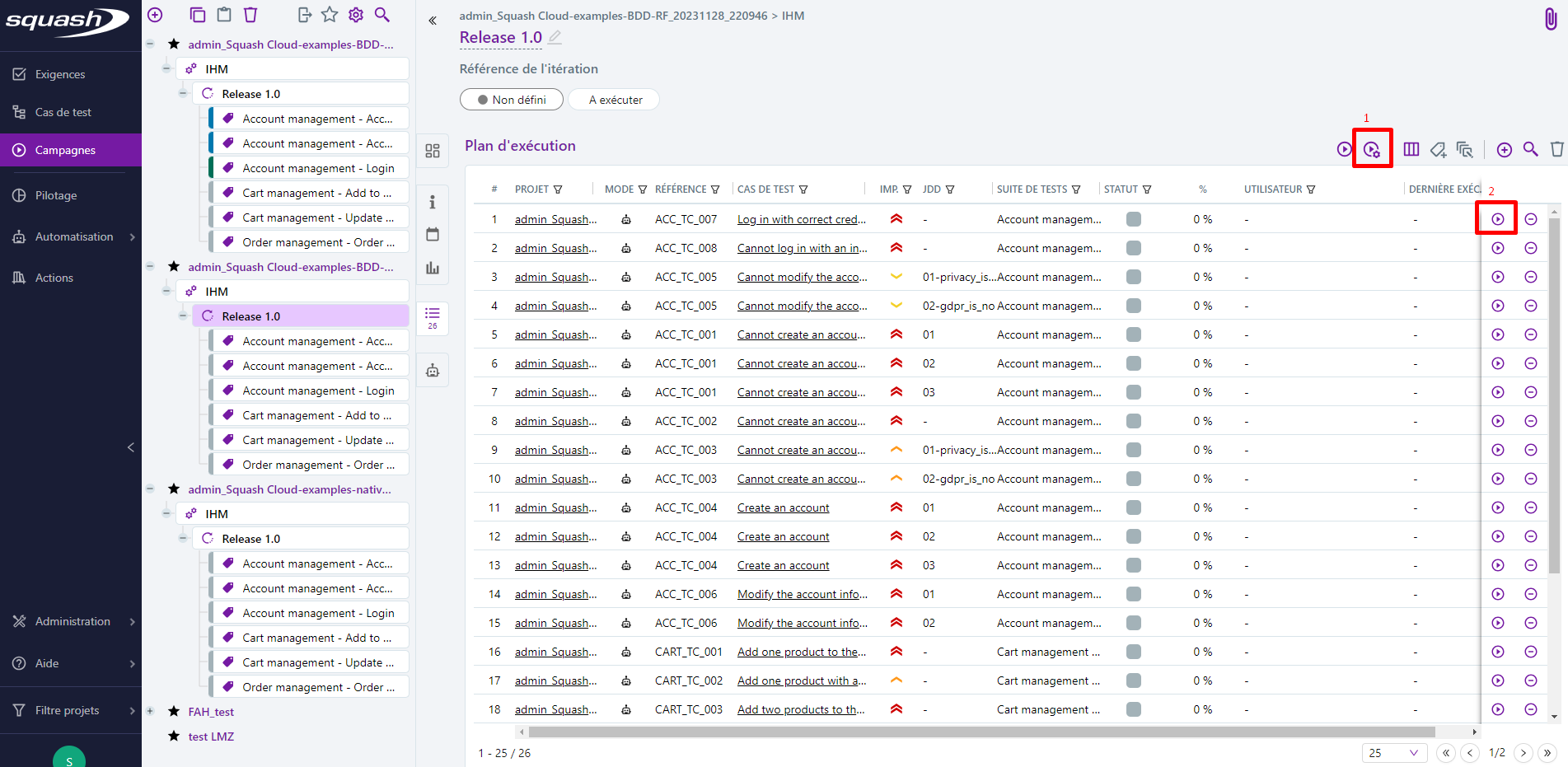Open the tree settings gear icon
This screenshot has height=767, width=1568.
pos(356,14)
